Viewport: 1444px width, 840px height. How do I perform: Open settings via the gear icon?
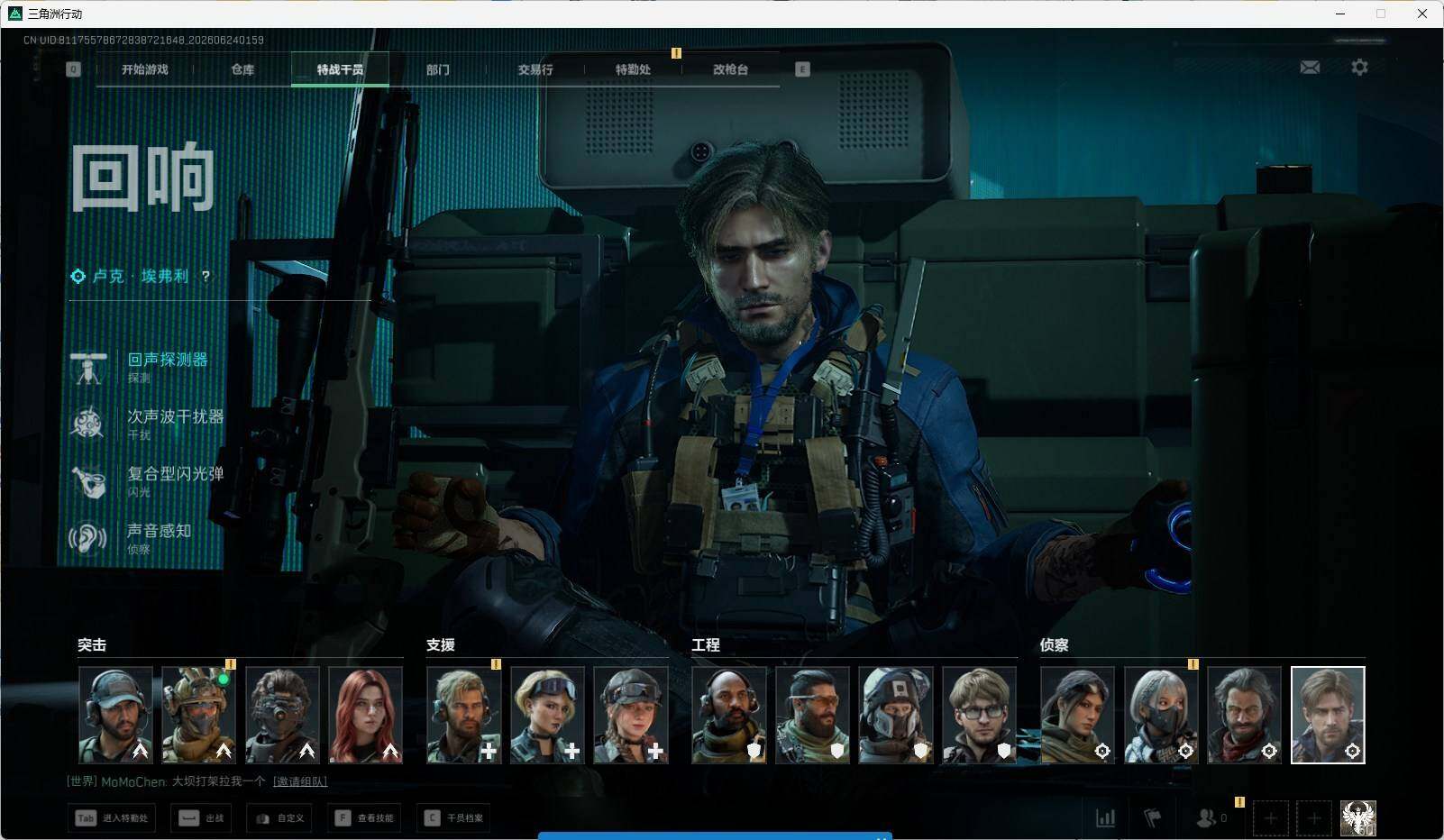1359,68
